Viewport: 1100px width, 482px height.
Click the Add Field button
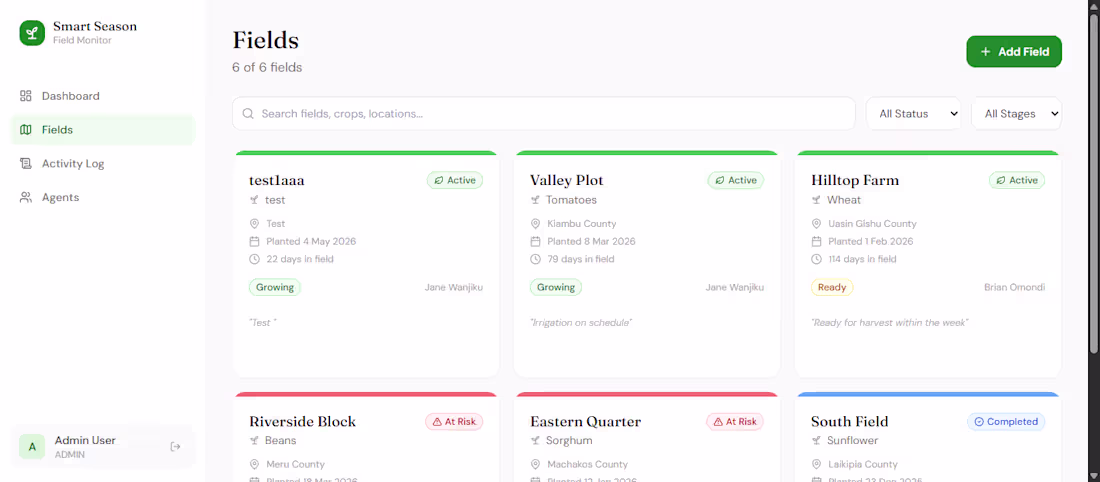(1014, 51)
